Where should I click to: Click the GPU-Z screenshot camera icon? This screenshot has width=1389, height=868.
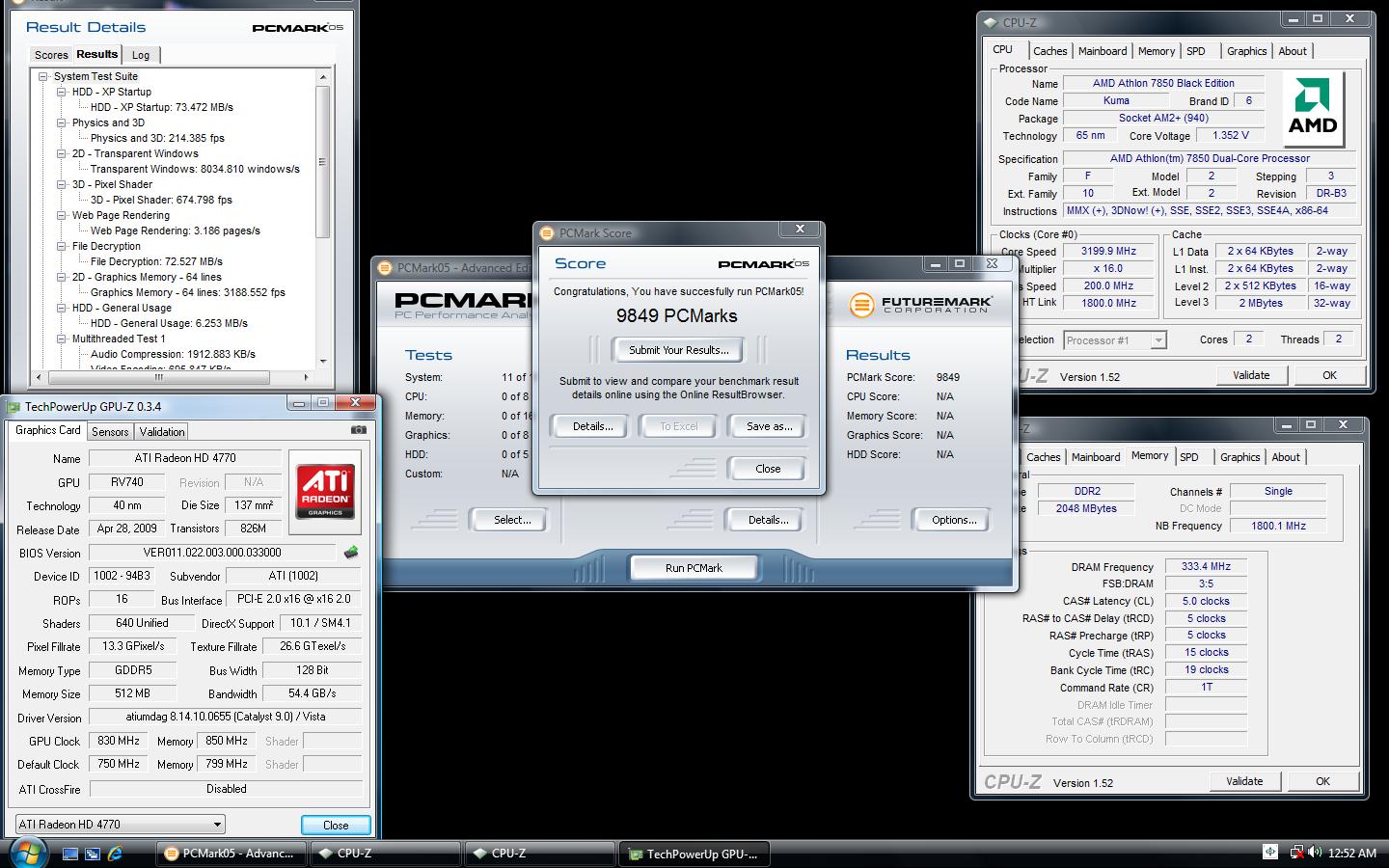358,430
